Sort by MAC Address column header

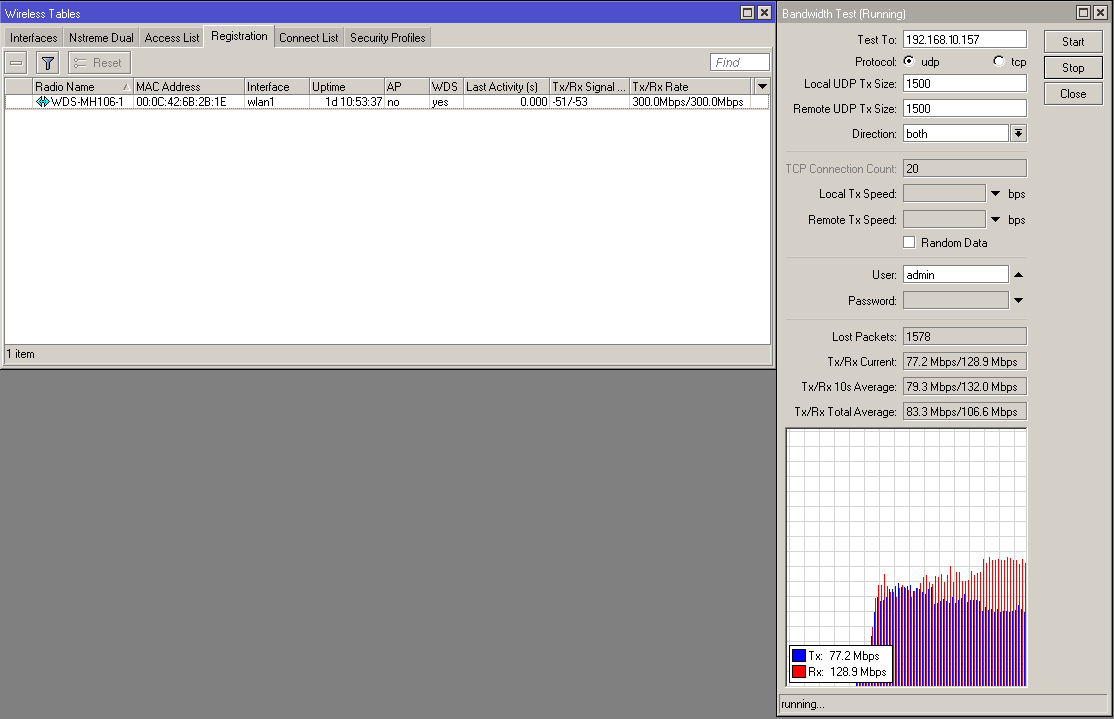click(188, 87)
